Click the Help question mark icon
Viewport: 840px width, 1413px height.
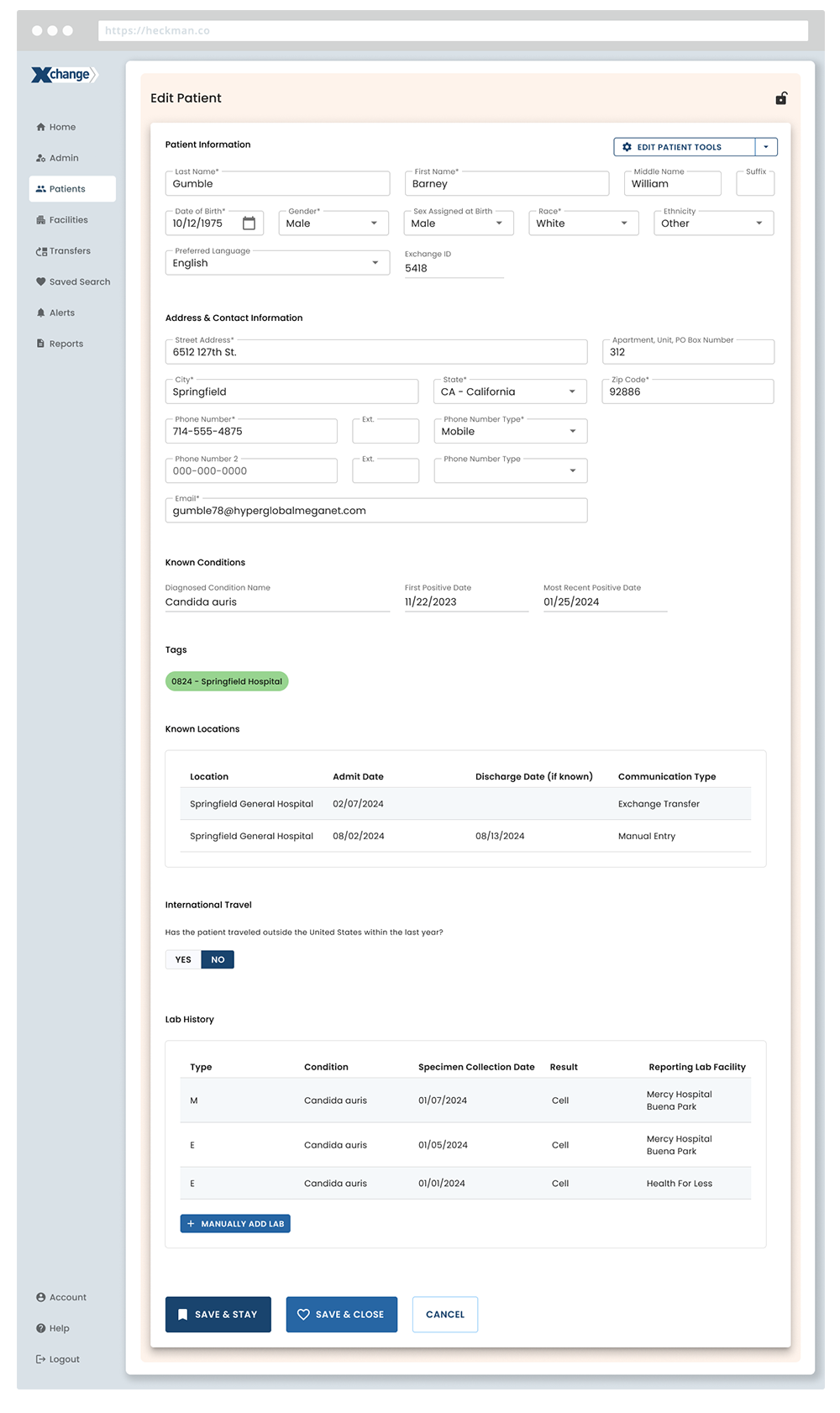pos(40,1328)
